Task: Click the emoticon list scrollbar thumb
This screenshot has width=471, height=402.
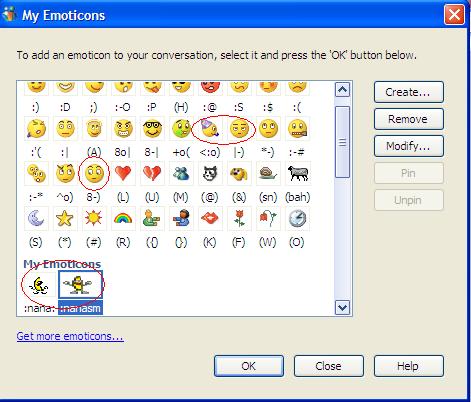Action: pyautogui.click(x=342, y=142)
